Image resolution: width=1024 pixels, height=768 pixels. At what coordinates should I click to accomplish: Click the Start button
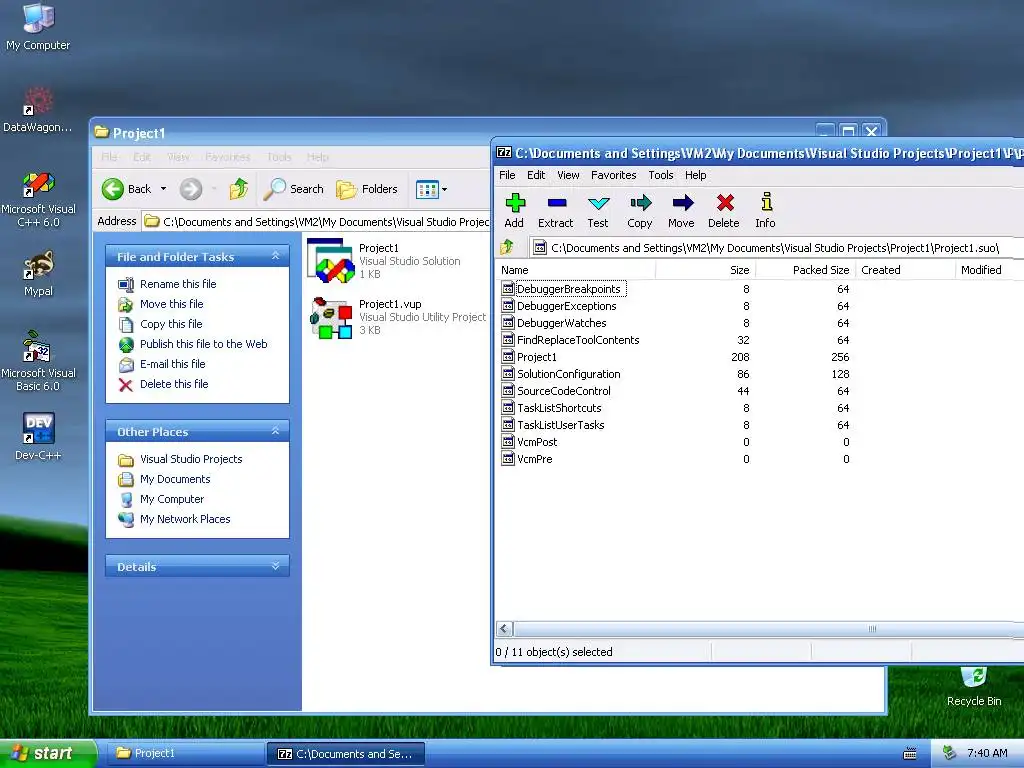pos(47,753)
